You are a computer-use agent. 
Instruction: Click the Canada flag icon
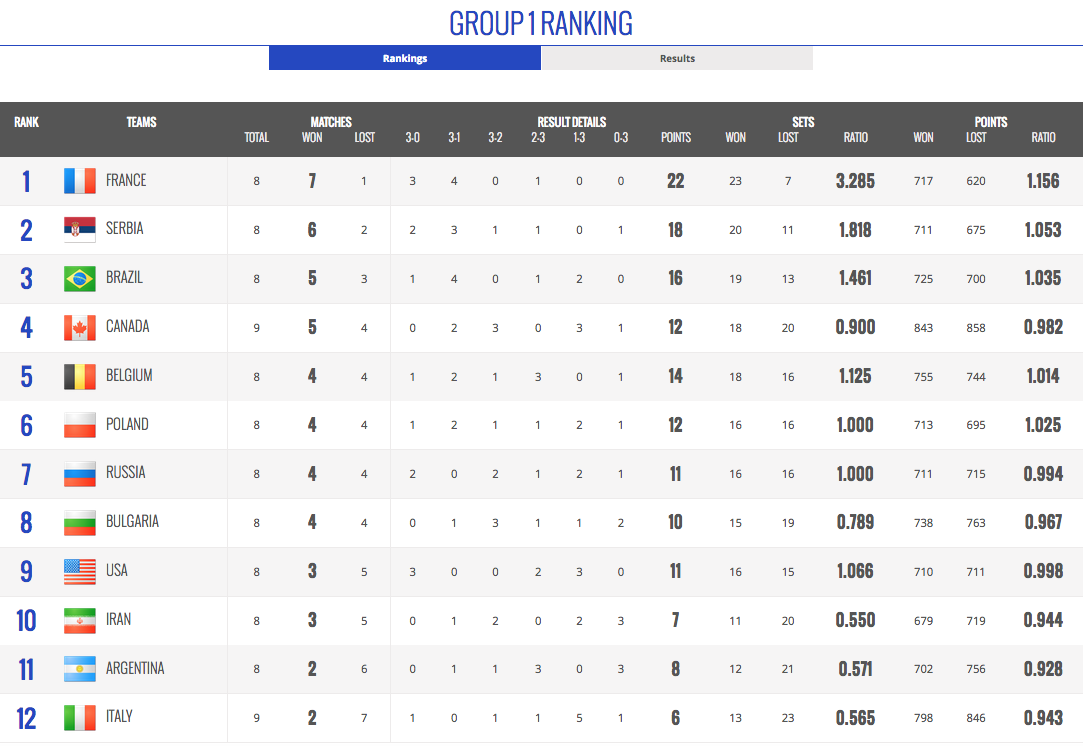[x=79, y=328]
